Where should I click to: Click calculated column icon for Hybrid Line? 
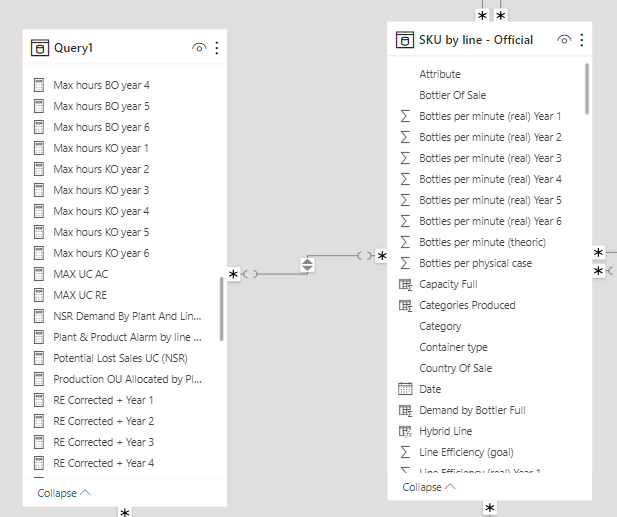click(405, 431)
